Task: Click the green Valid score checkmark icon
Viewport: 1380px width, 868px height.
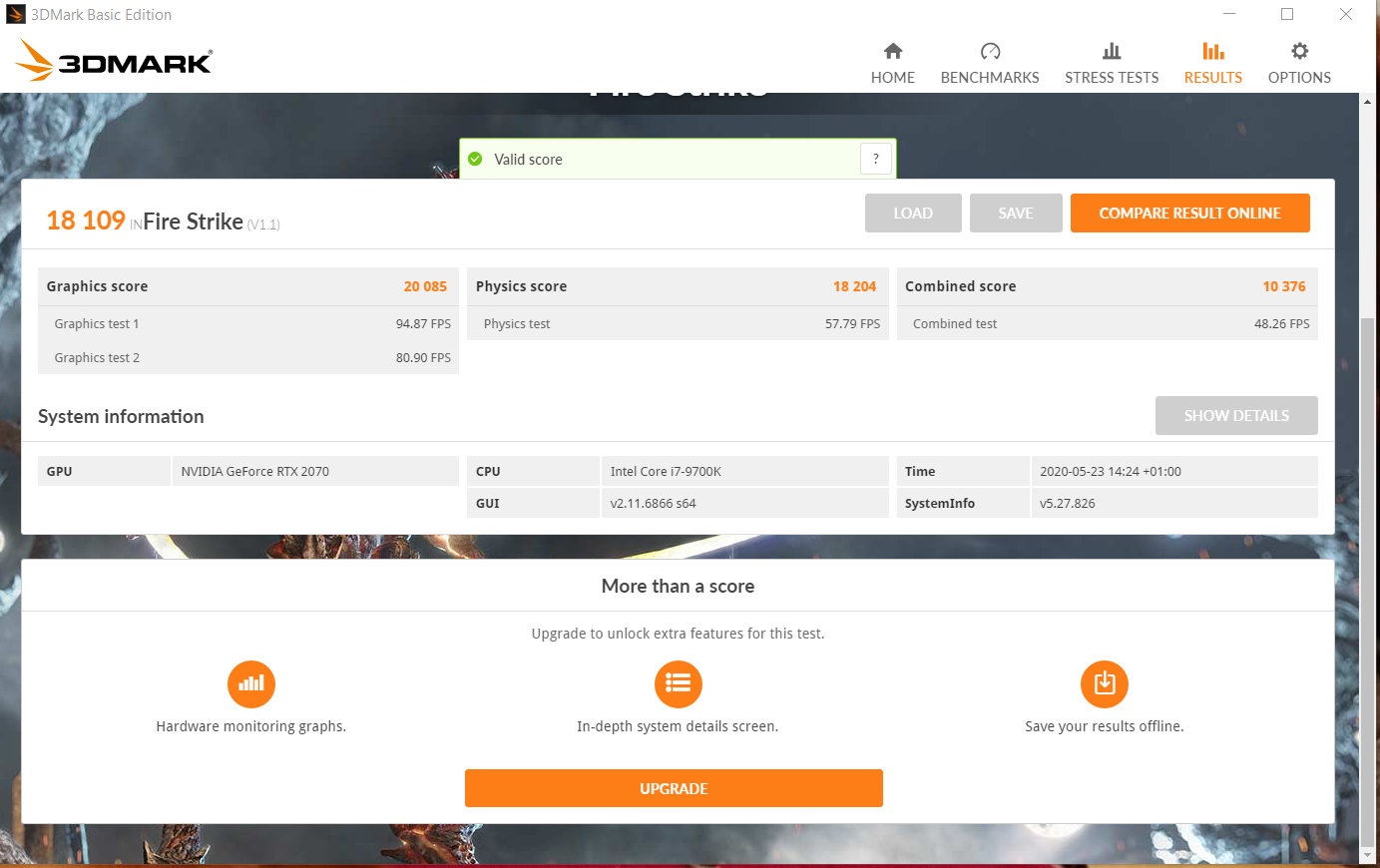Action: (x=475, y=159)
